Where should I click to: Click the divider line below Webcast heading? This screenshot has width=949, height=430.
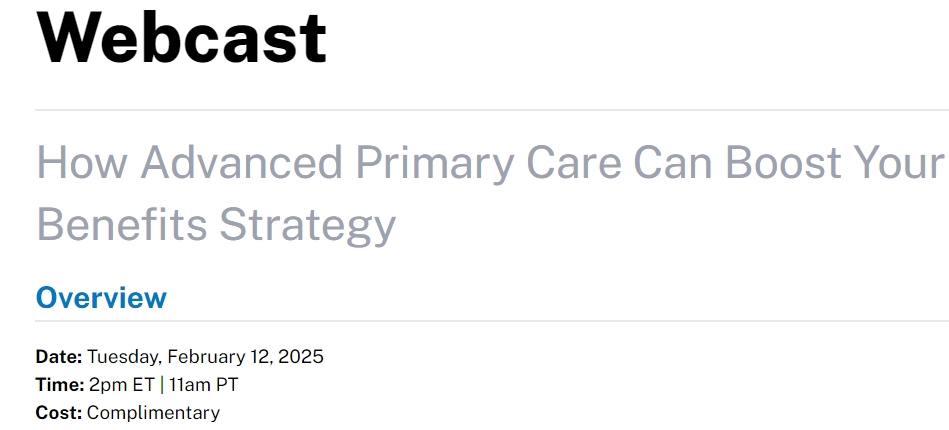490,110
